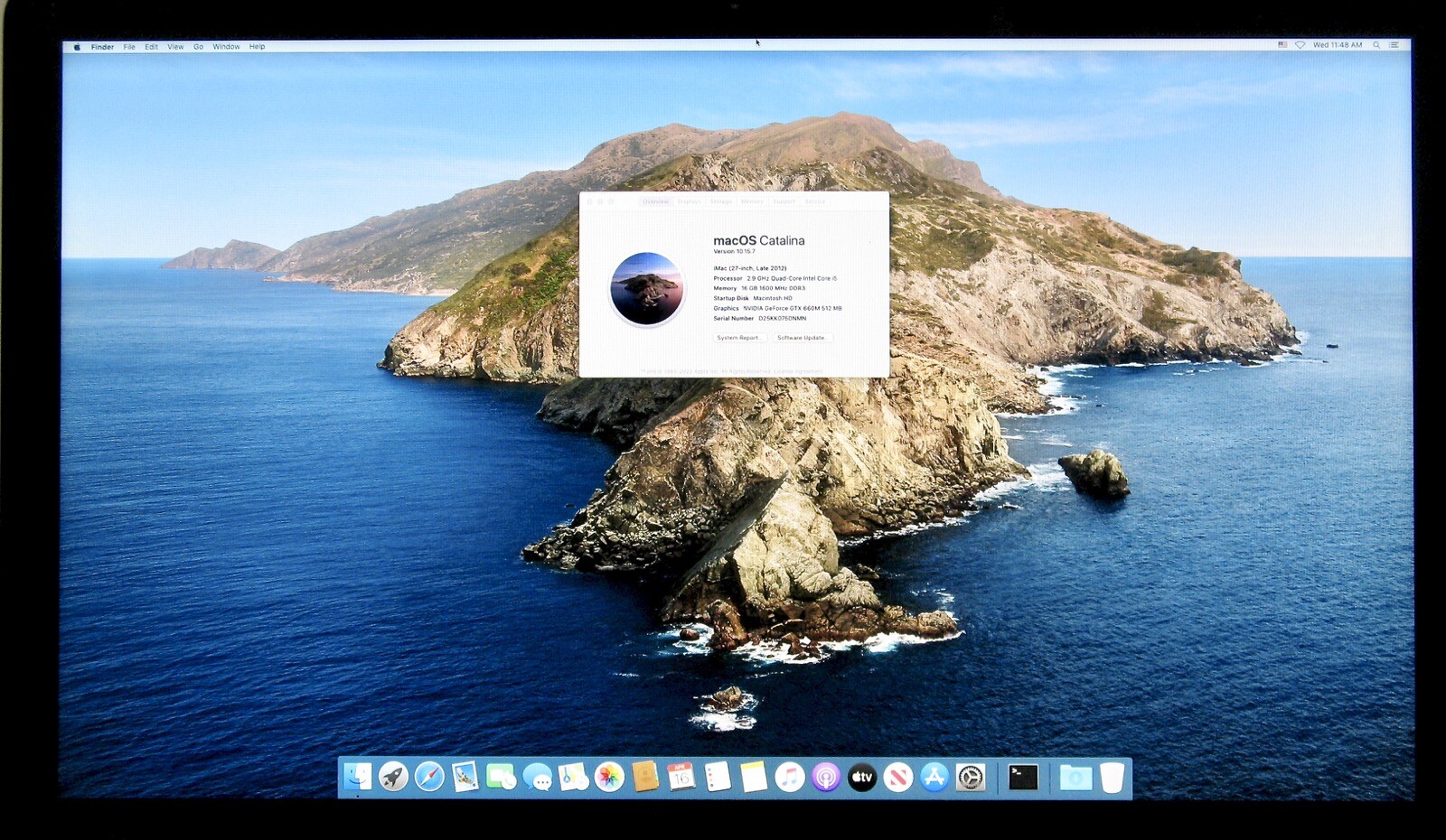Click the Graphics NVIDIA GeForce GTX 660M text
Viewport: 1446px width, 840px height.
point(777,309)
